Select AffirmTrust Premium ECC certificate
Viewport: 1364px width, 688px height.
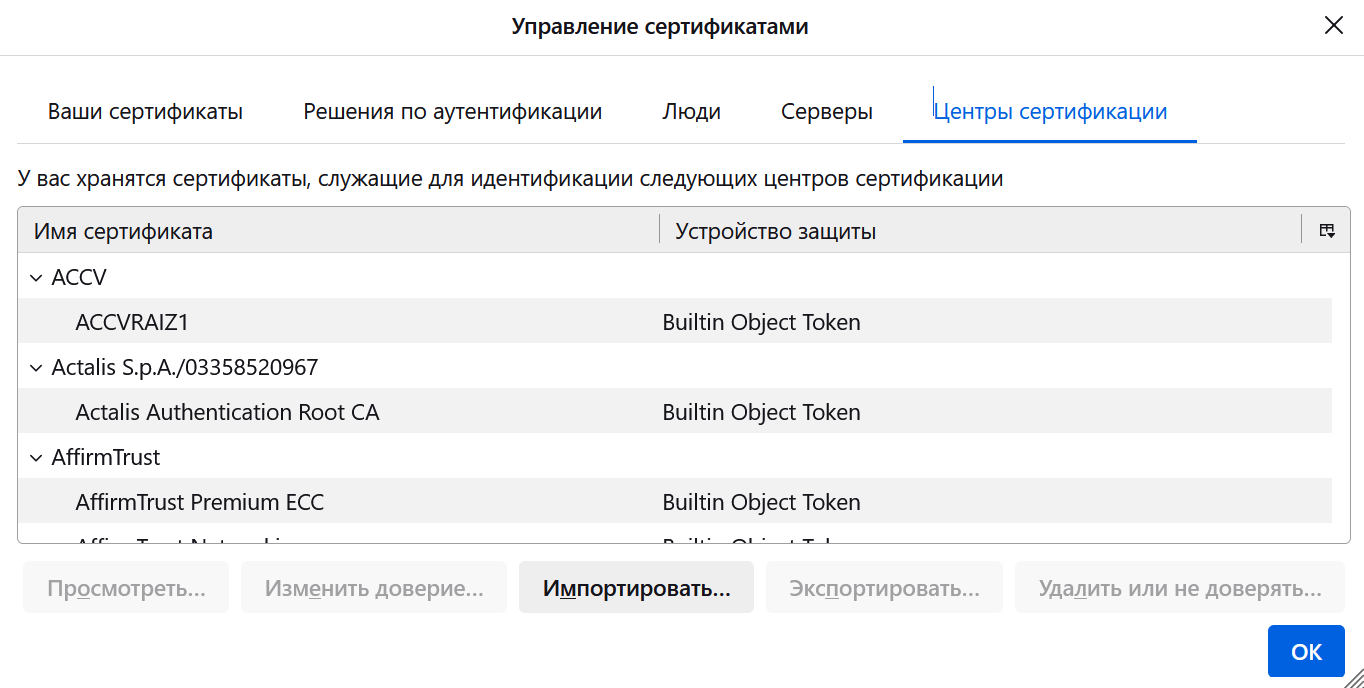[200, 502]
